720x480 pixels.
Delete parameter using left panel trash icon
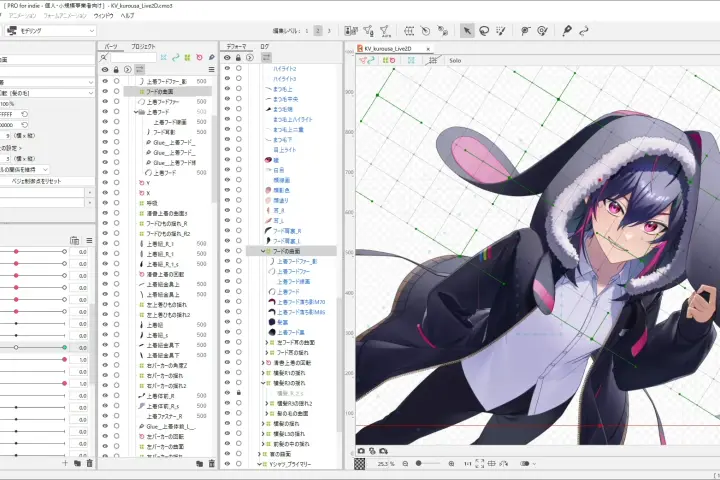click(90, 463)
